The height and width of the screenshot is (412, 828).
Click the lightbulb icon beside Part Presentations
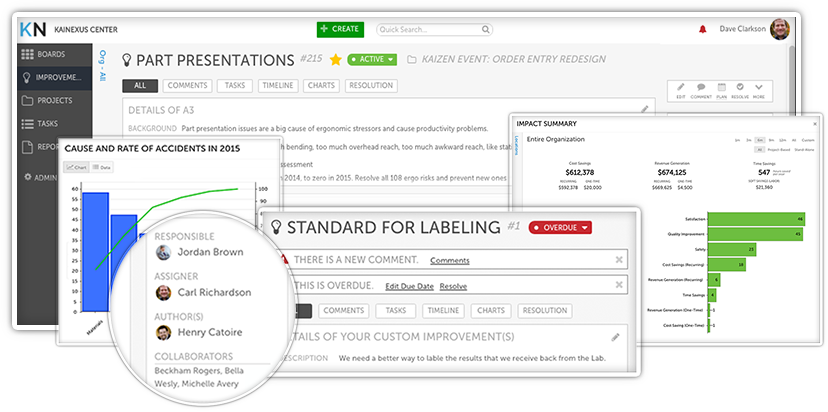126,60
